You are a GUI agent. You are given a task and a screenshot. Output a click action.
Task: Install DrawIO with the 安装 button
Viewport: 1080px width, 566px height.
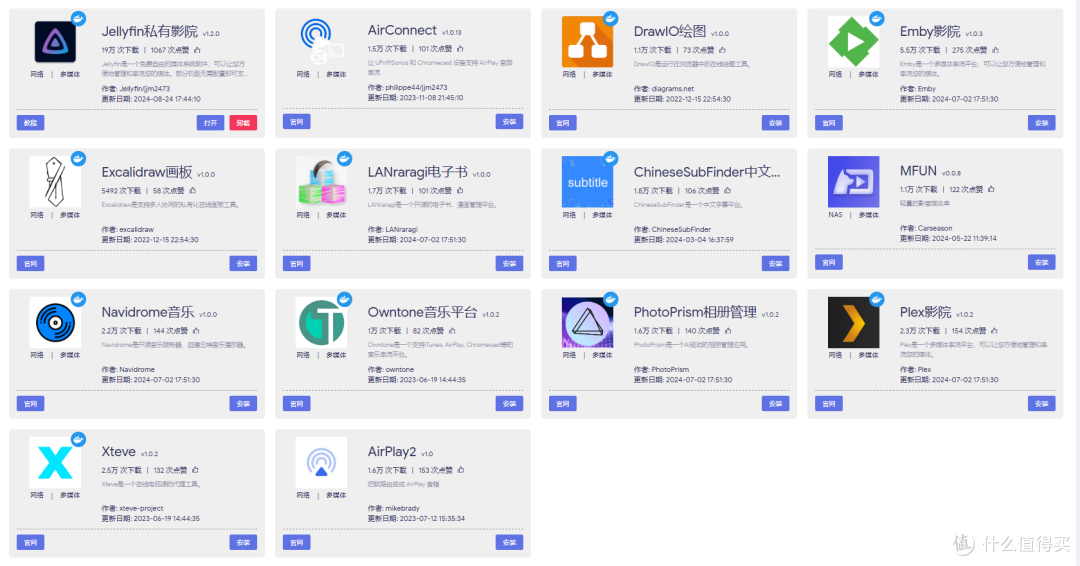[776, 123]
